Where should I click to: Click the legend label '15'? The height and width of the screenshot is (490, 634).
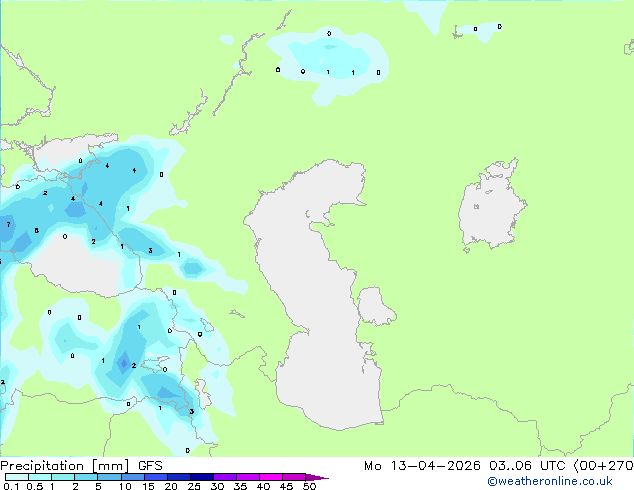(148, 486)
